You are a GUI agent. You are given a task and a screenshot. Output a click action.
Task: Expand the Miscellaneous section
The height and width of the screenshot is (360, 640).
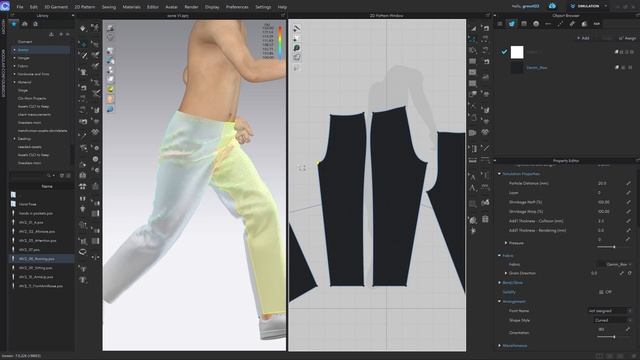click(x=499, y=345)
